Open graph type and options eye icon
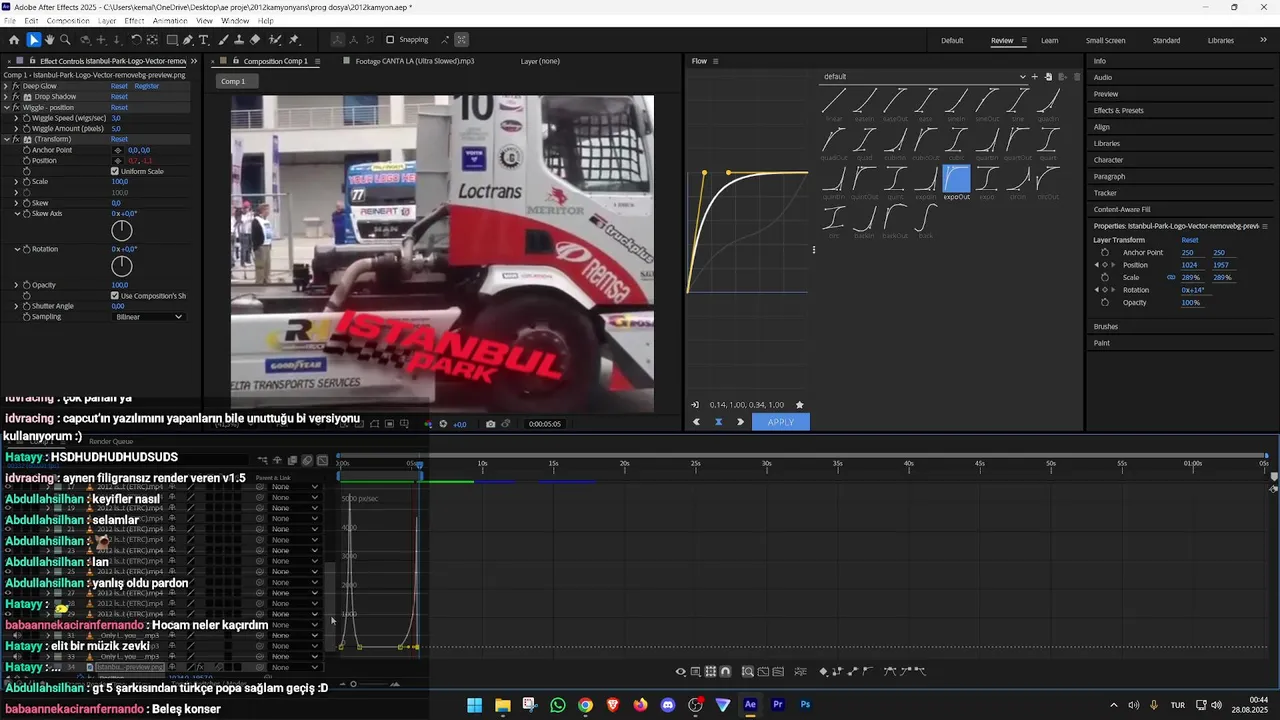Screen dimensions: 1280x720 (681, 672)
